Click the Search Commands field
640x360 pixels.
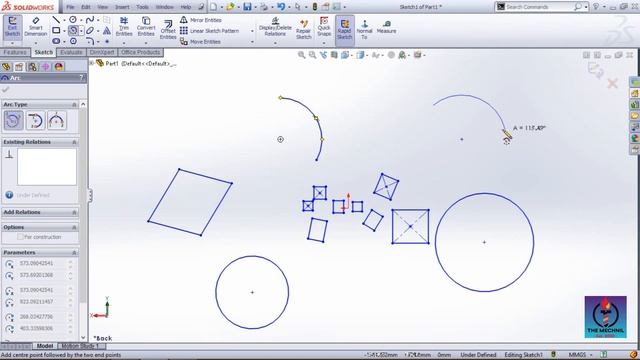pos(539,7)
